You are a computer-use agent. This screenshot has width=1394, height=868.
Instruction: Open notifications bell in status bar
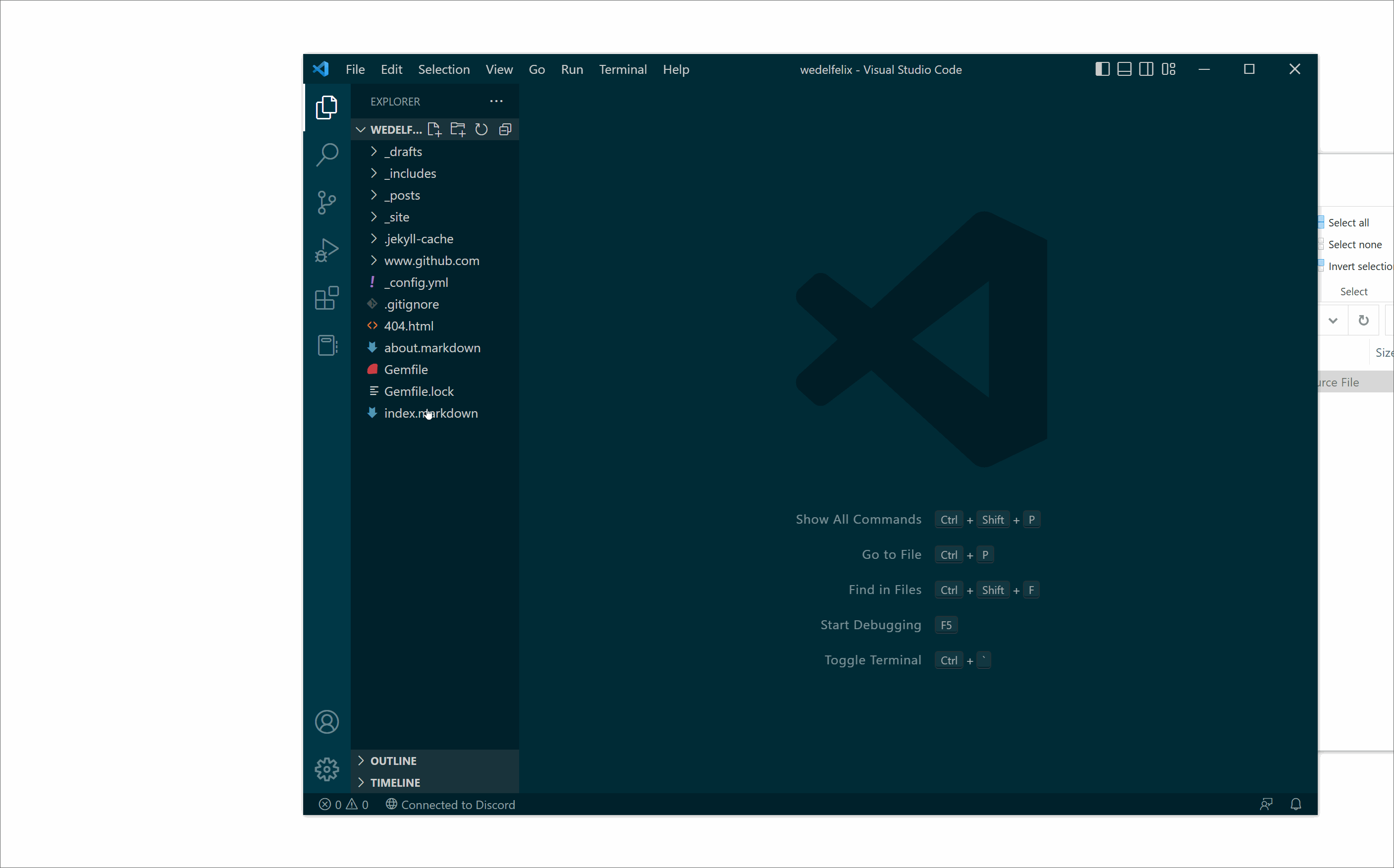point(1295,804)
